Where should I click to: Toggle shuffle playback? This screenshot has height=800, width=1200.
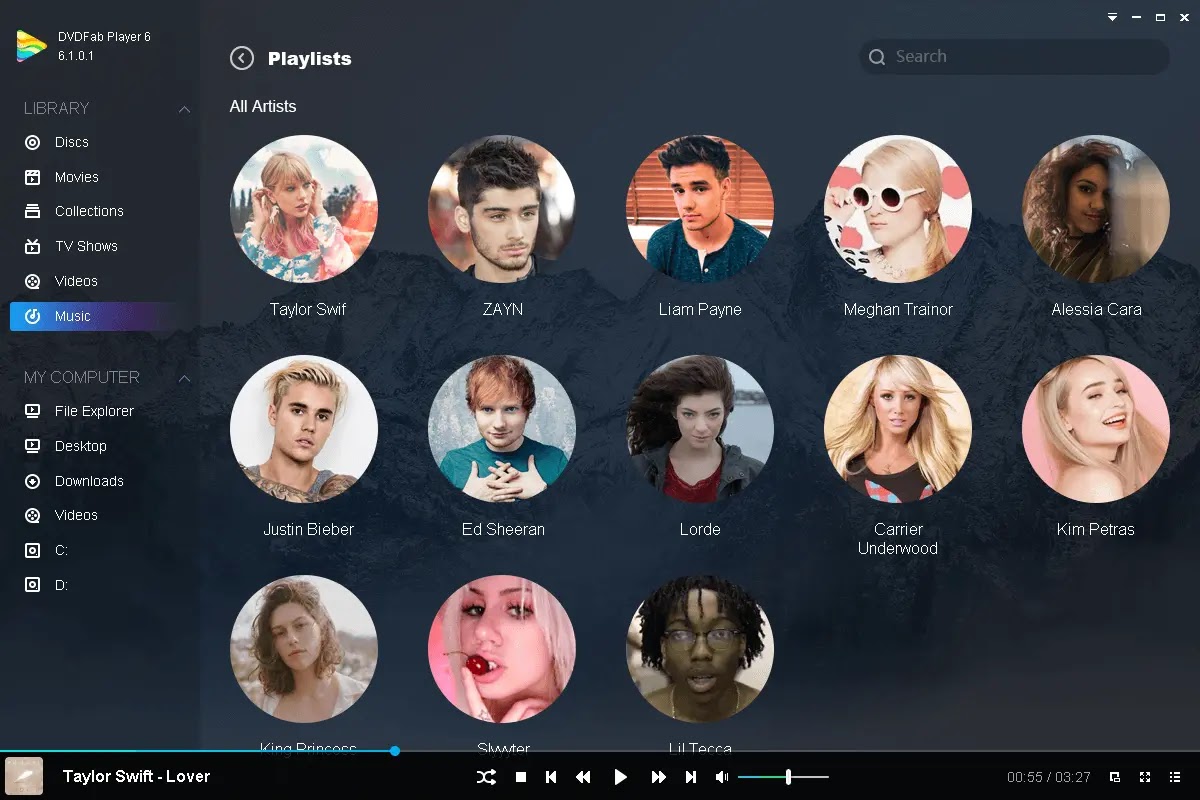pos(486,777)
